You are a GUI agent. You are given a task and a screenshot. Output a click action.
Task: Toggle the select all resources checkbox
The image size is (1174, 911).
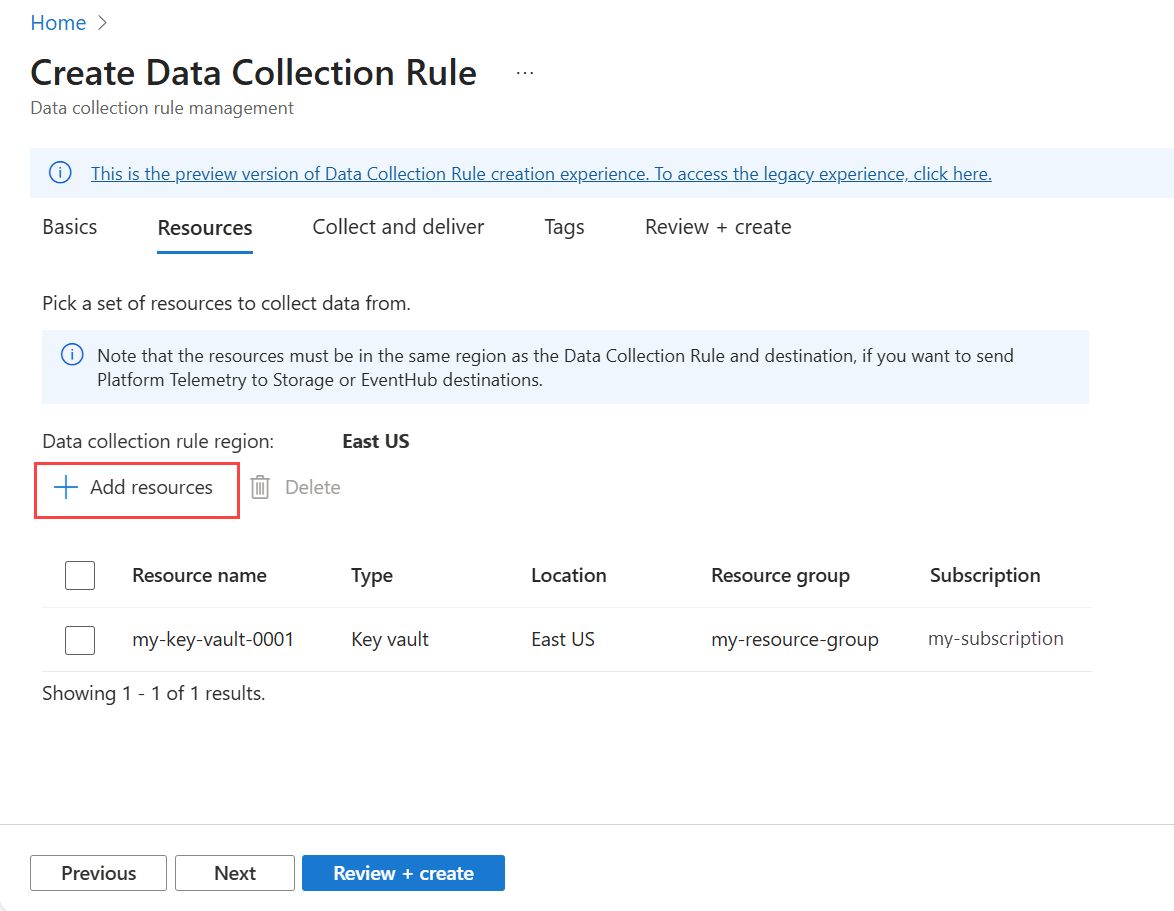(x=80, y=575)
